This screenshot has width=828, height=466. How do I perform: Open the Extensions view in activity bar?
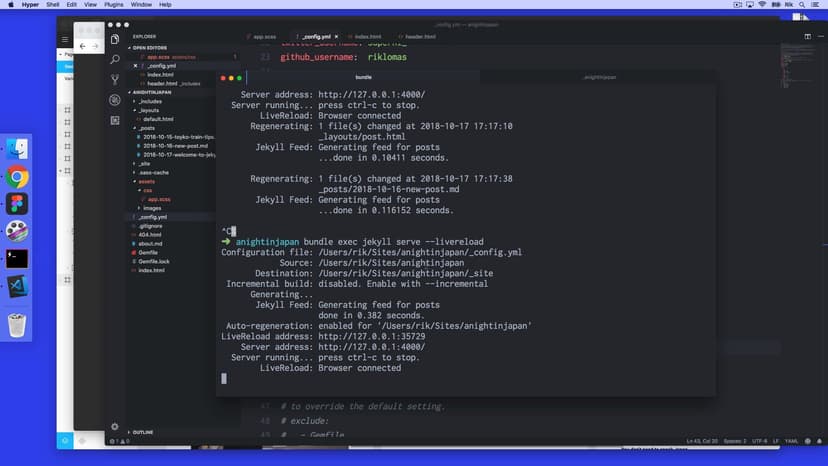click(115, 120)
